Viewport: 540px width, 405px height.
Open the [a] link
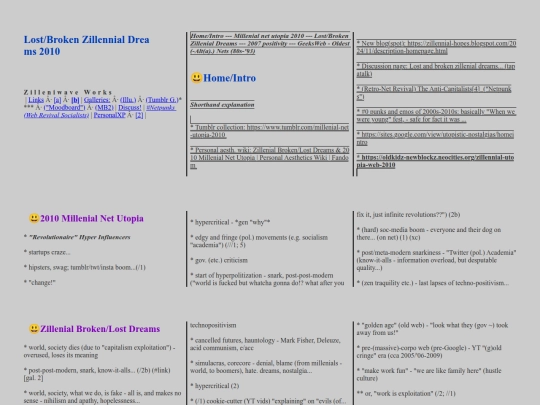tap(57, 100)
